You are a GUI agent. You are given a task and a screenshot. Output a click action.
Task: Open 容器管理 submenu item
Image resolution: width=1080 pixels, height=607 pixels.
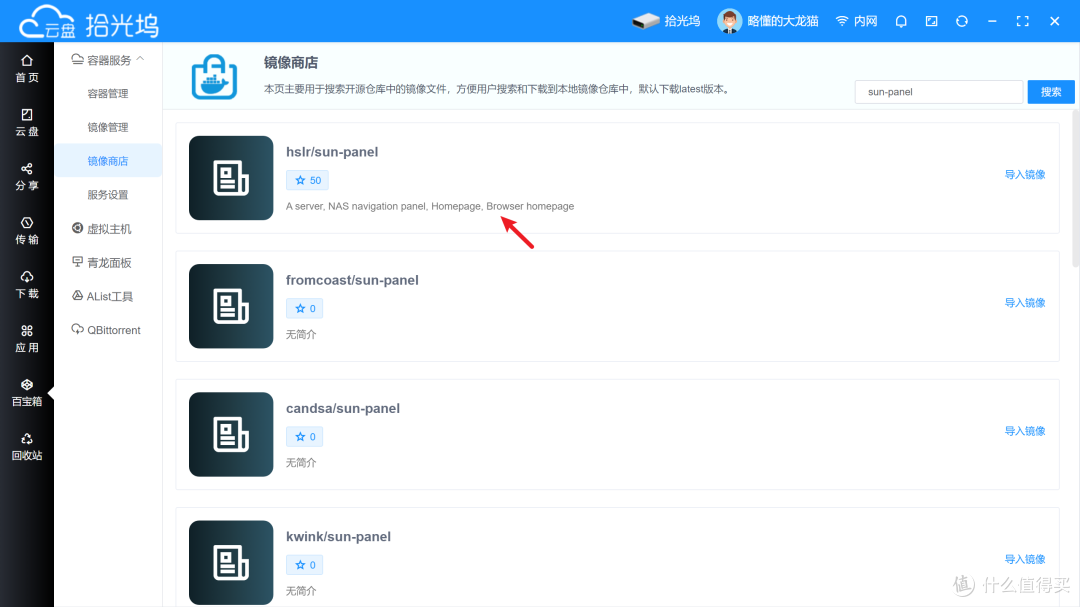tap(108, 94)
